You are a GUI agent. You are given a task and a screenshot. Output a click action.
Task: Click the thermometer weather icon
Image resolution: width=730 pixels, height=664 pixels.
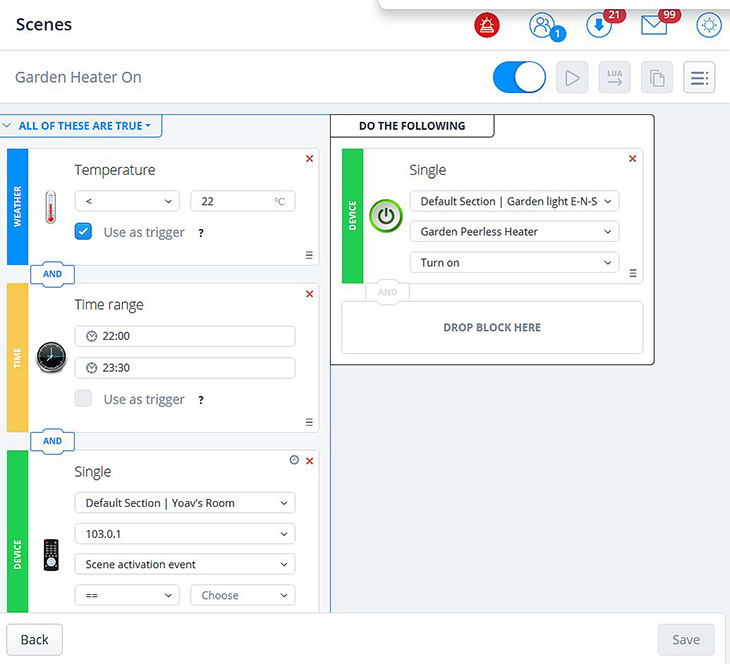tap(50, 207)
